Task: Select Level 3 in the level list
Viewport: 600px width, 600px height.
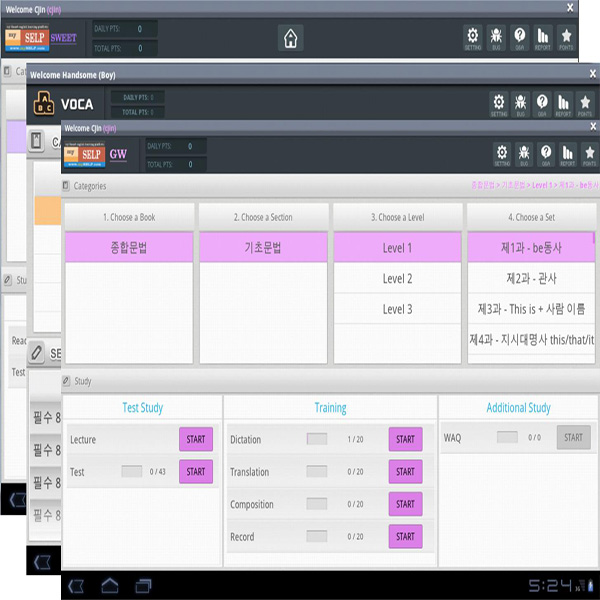Action: pyautogui.click(x=397, y=309)
